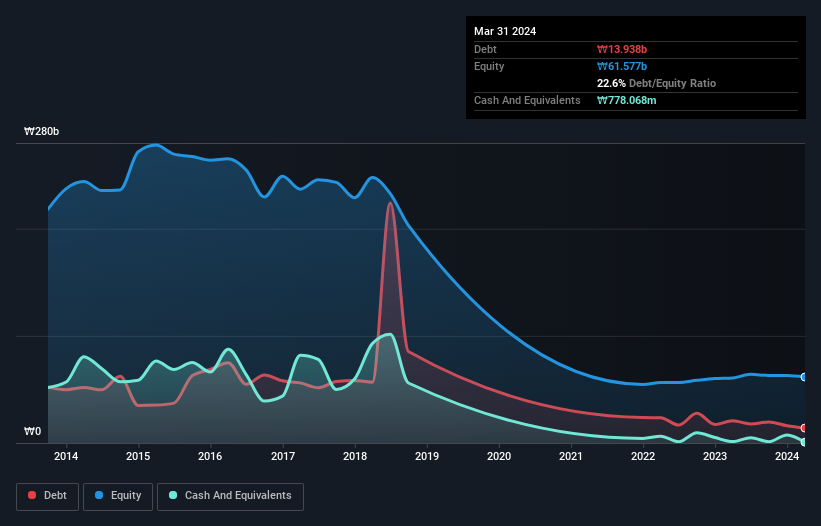Click the teal Cash endpoint marker for 2024

coord(804,442)
